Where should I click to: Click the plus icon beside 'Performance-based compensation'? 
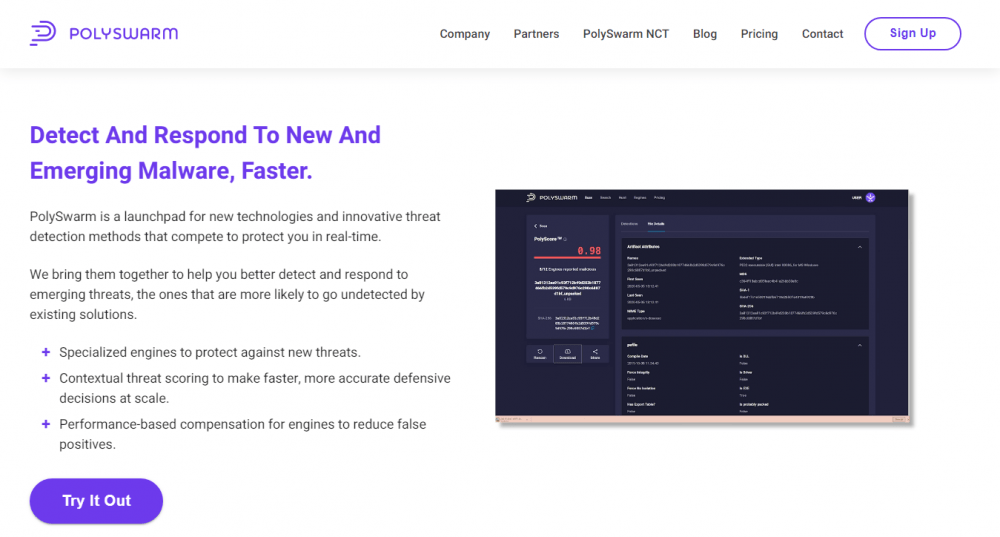tap(46, 424)
